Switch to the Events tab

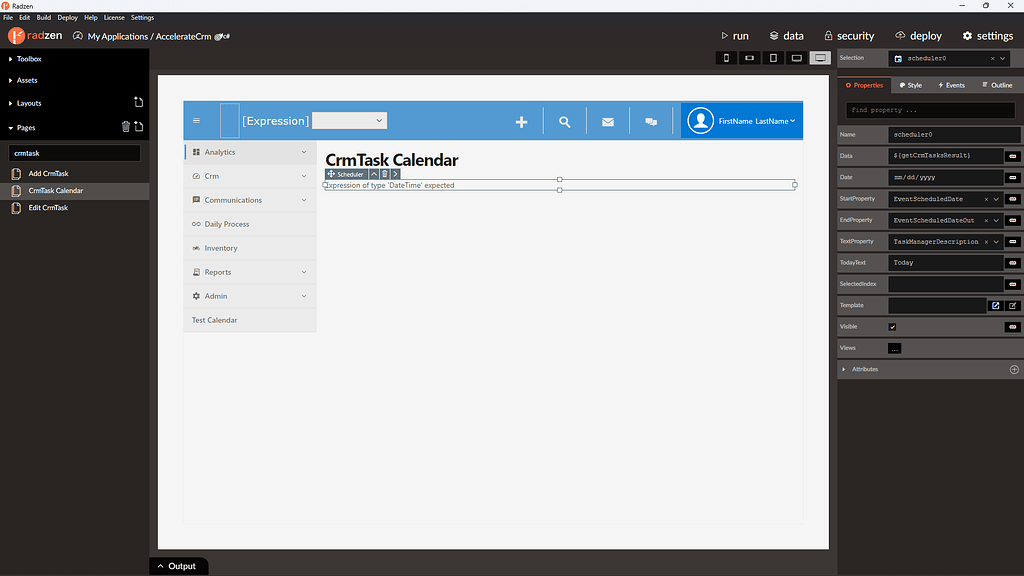pyautogui.click(x=949, y=85)
